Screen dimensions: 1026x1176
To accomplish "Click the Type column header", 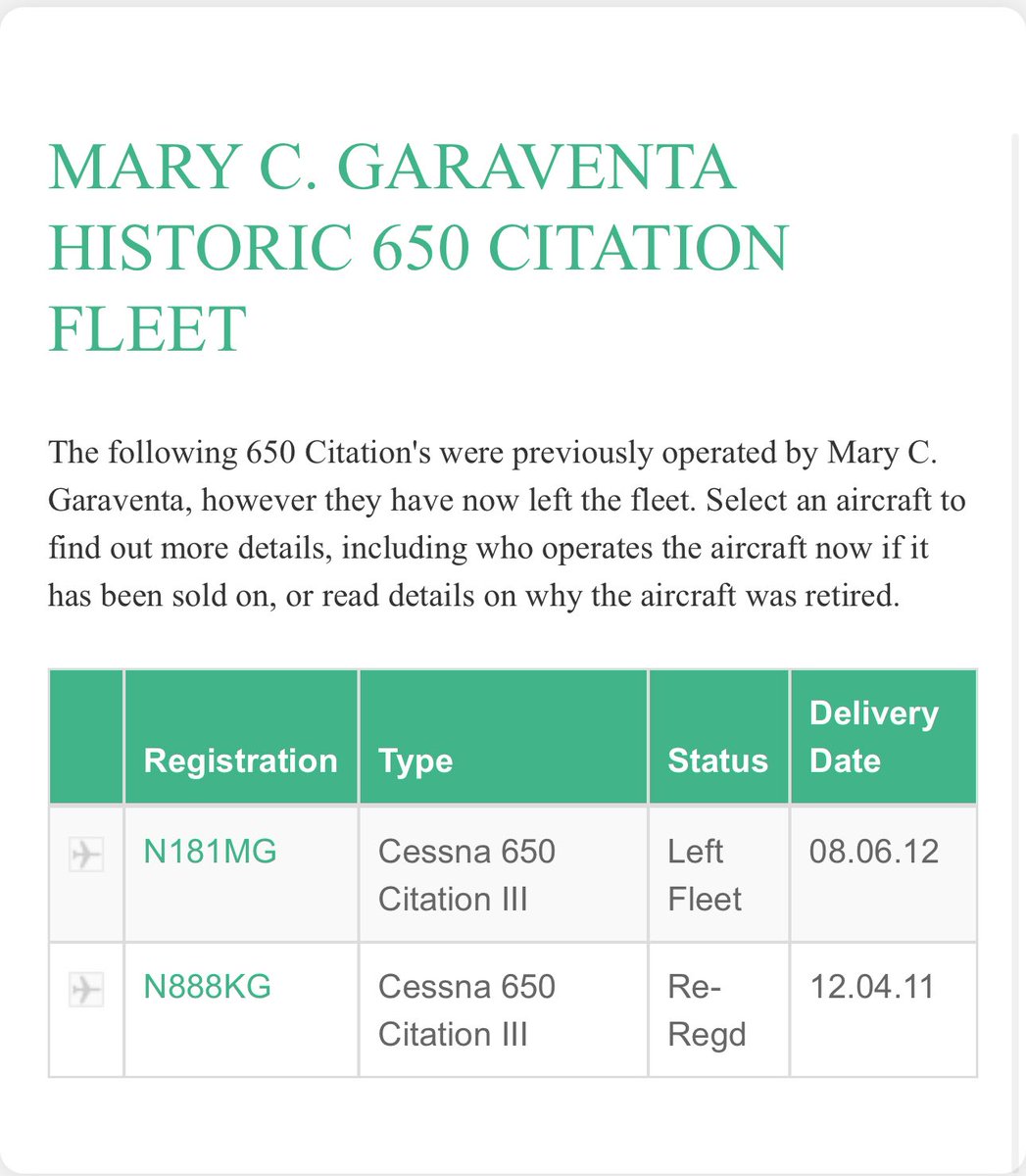I will (x=415, y=761).
